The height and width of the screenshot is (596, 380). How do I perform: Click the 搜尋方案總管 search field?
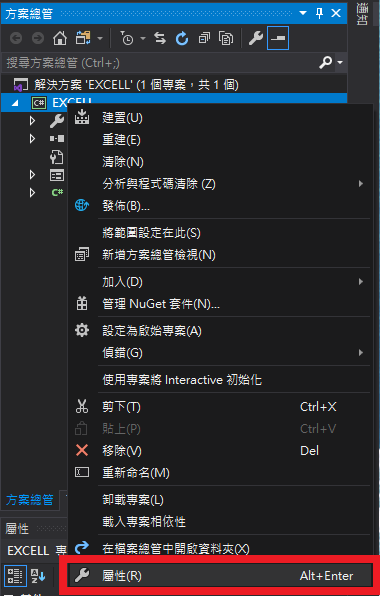160,63
